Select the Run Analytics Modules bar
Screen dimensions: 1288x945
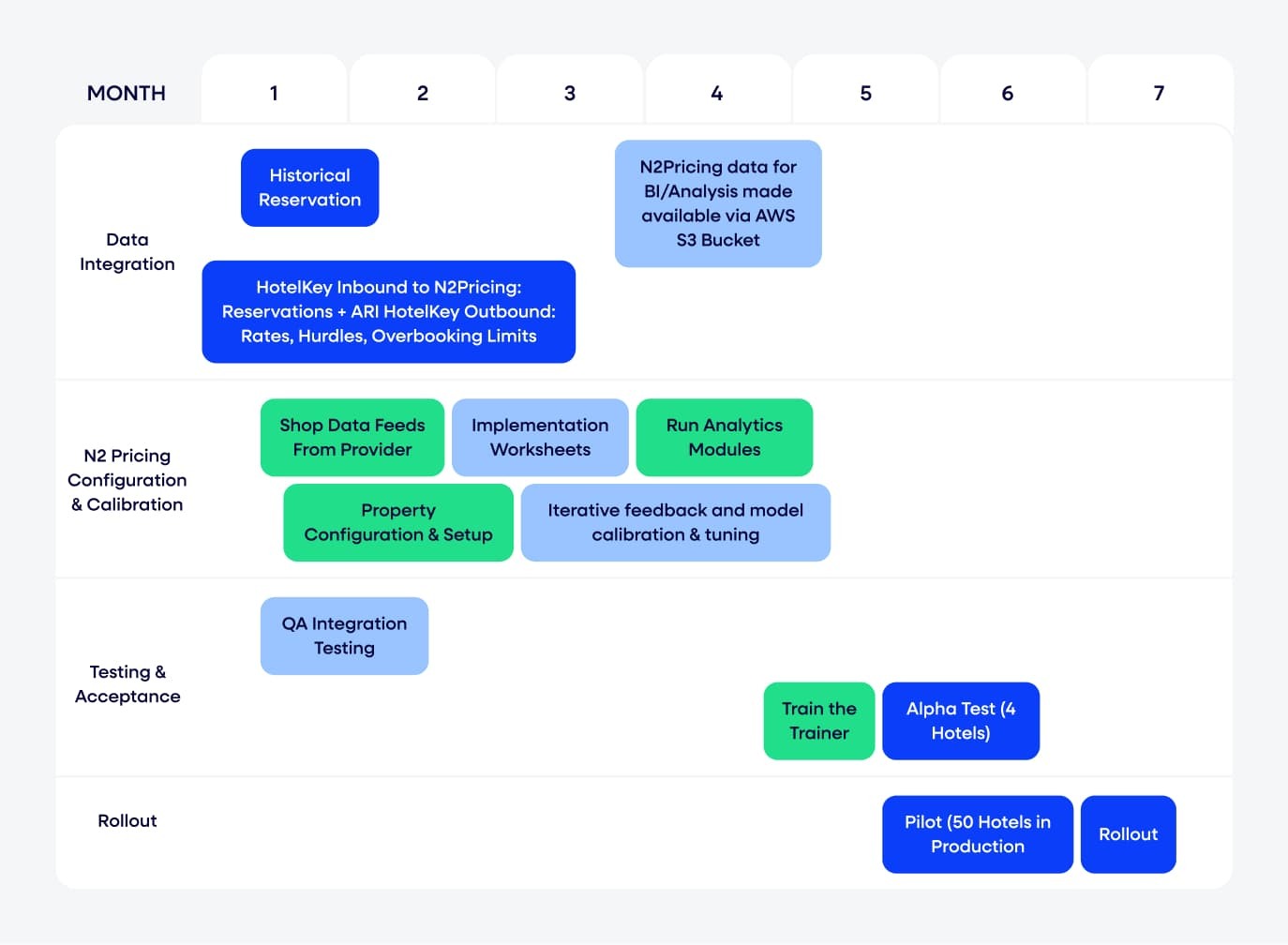point(724,437)
